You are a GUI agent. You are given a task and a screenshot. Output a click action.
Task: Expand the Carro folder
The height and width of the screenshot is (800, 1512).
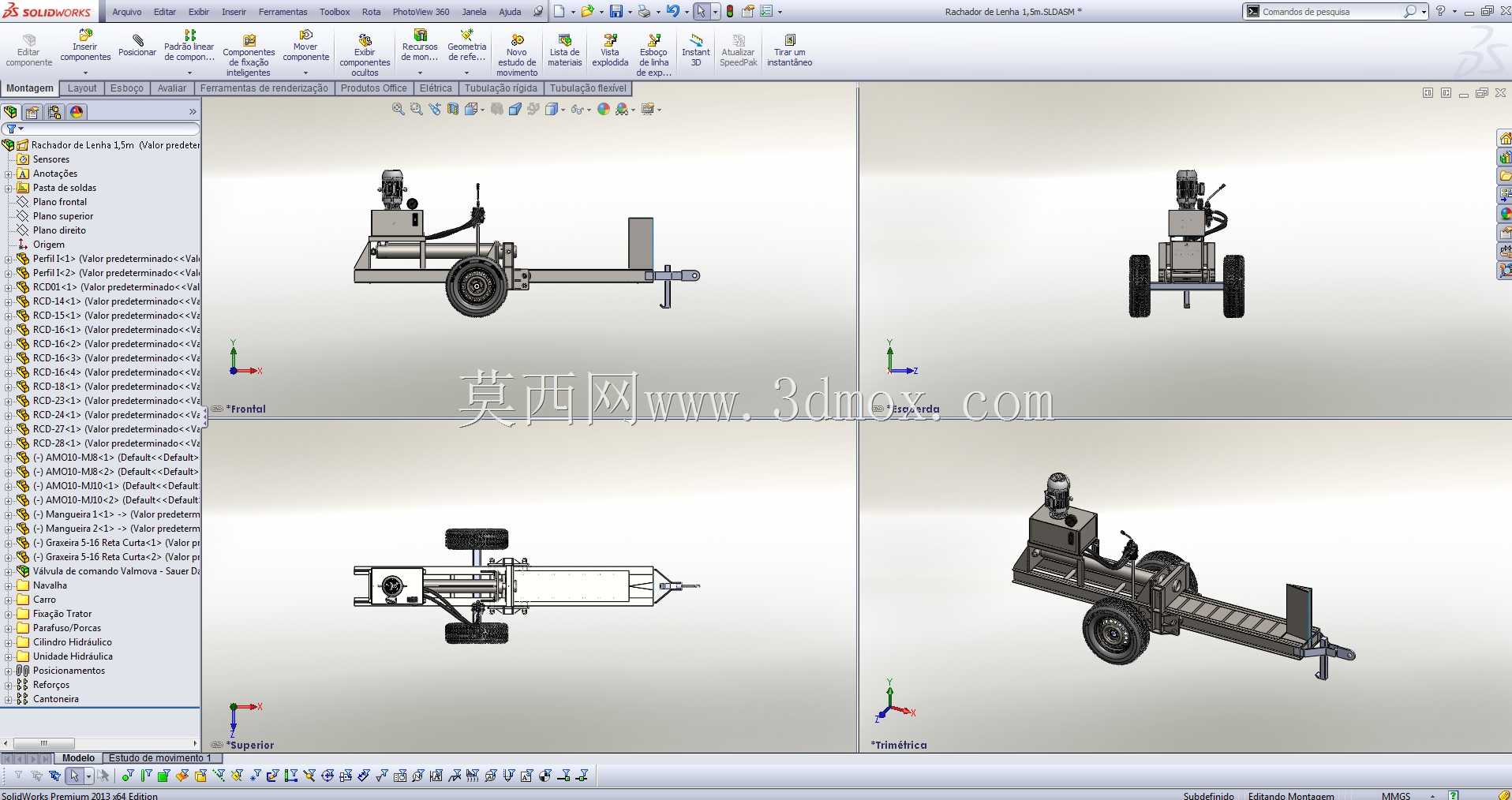click(x=9, y=600)
